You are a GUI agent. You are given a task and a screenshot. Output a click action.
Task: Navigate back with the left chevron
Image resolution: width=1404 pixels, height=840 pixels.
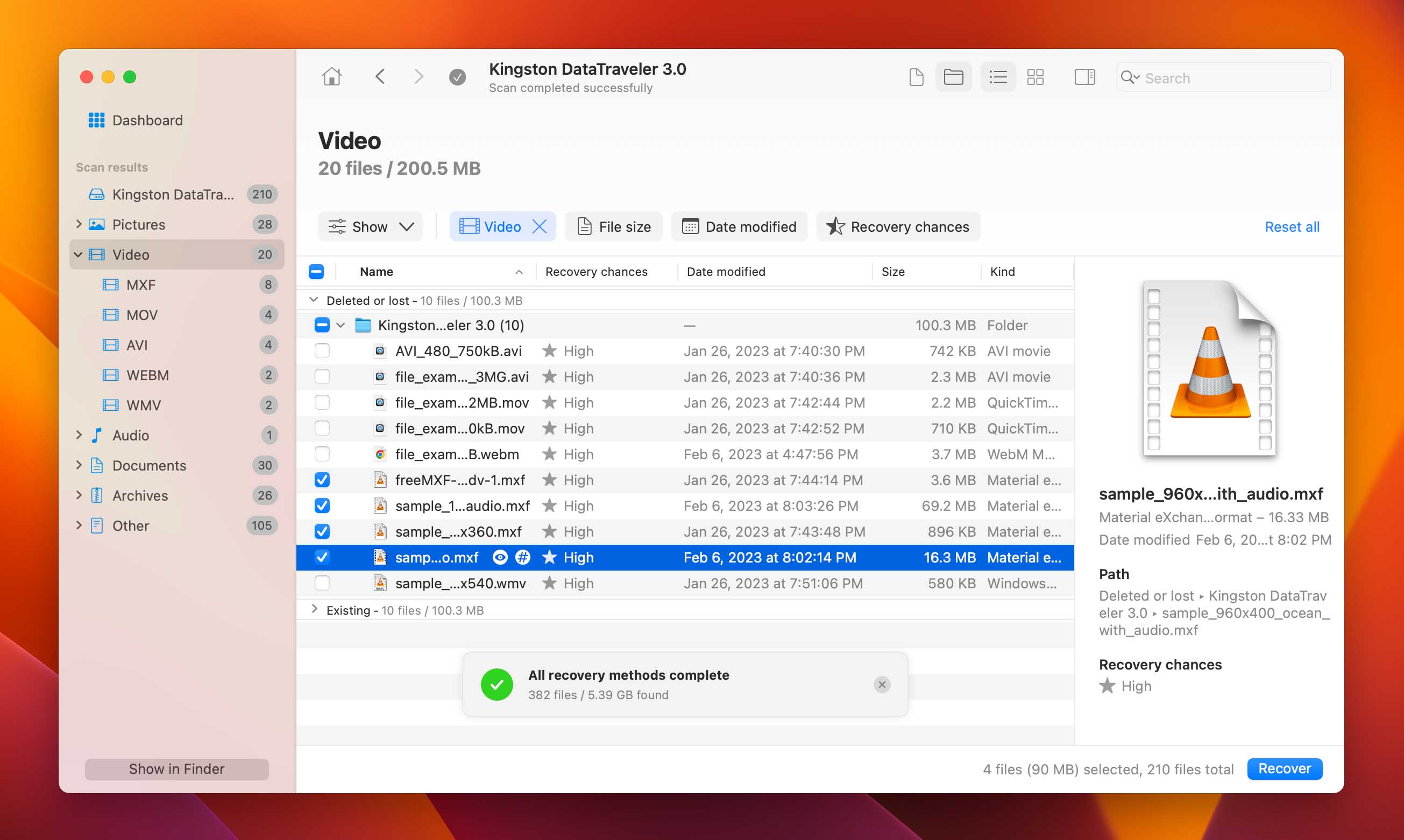pyautogui.click(x=380, y=76)
